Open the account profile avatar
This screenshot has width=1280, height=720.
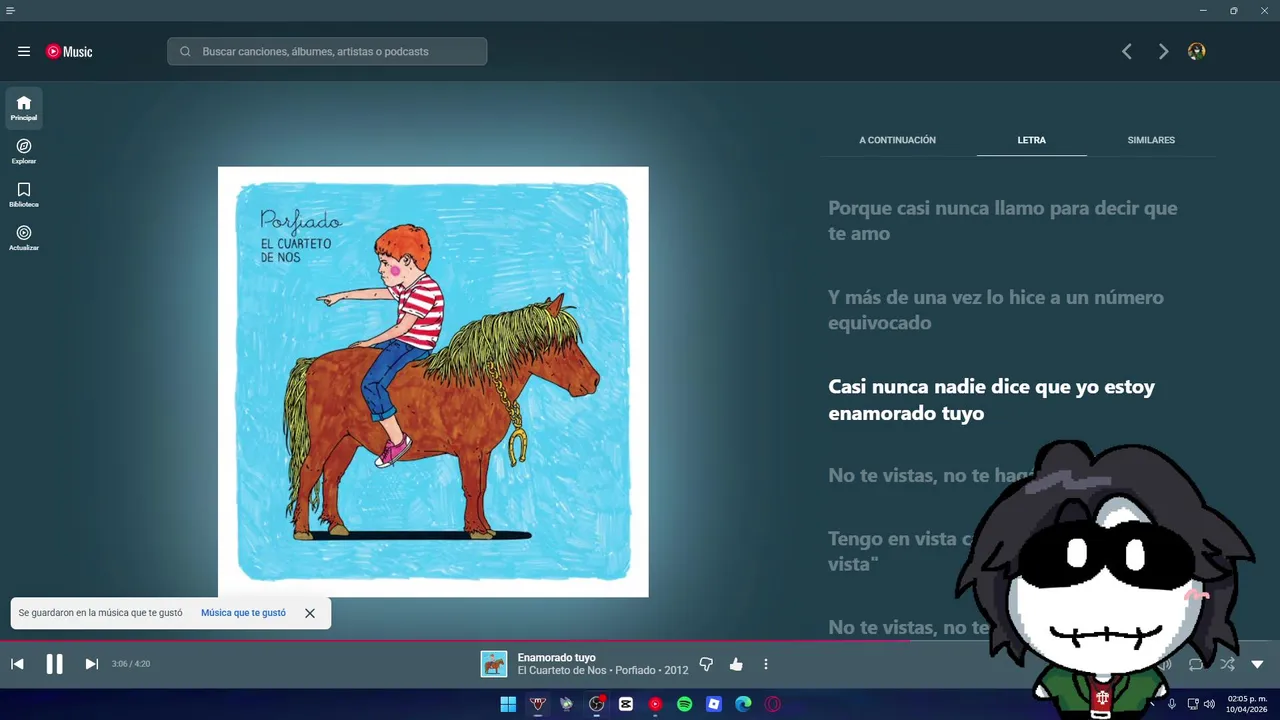click(x=1196, y=51)
